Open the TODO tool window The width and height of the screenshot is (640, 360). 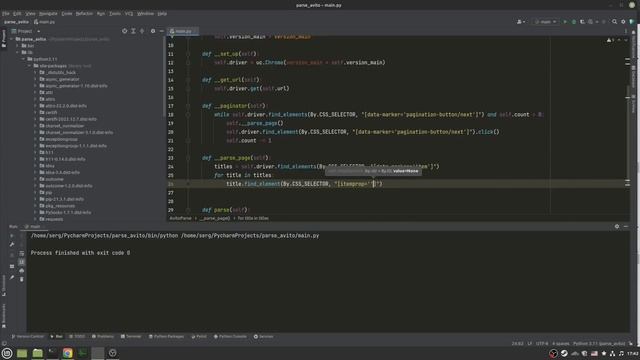coord(77,337)
